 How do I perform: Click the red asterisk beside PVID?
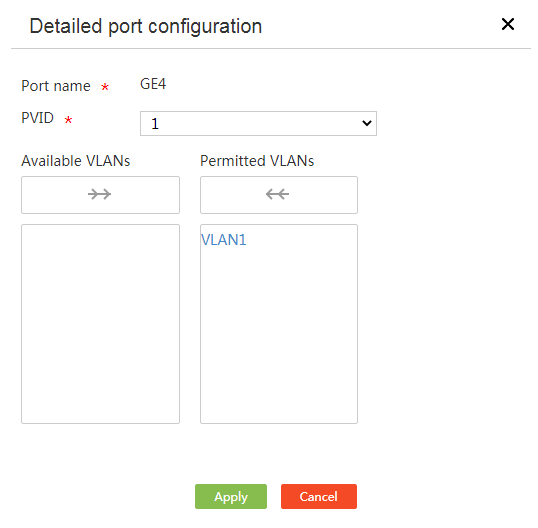[68, 120]
